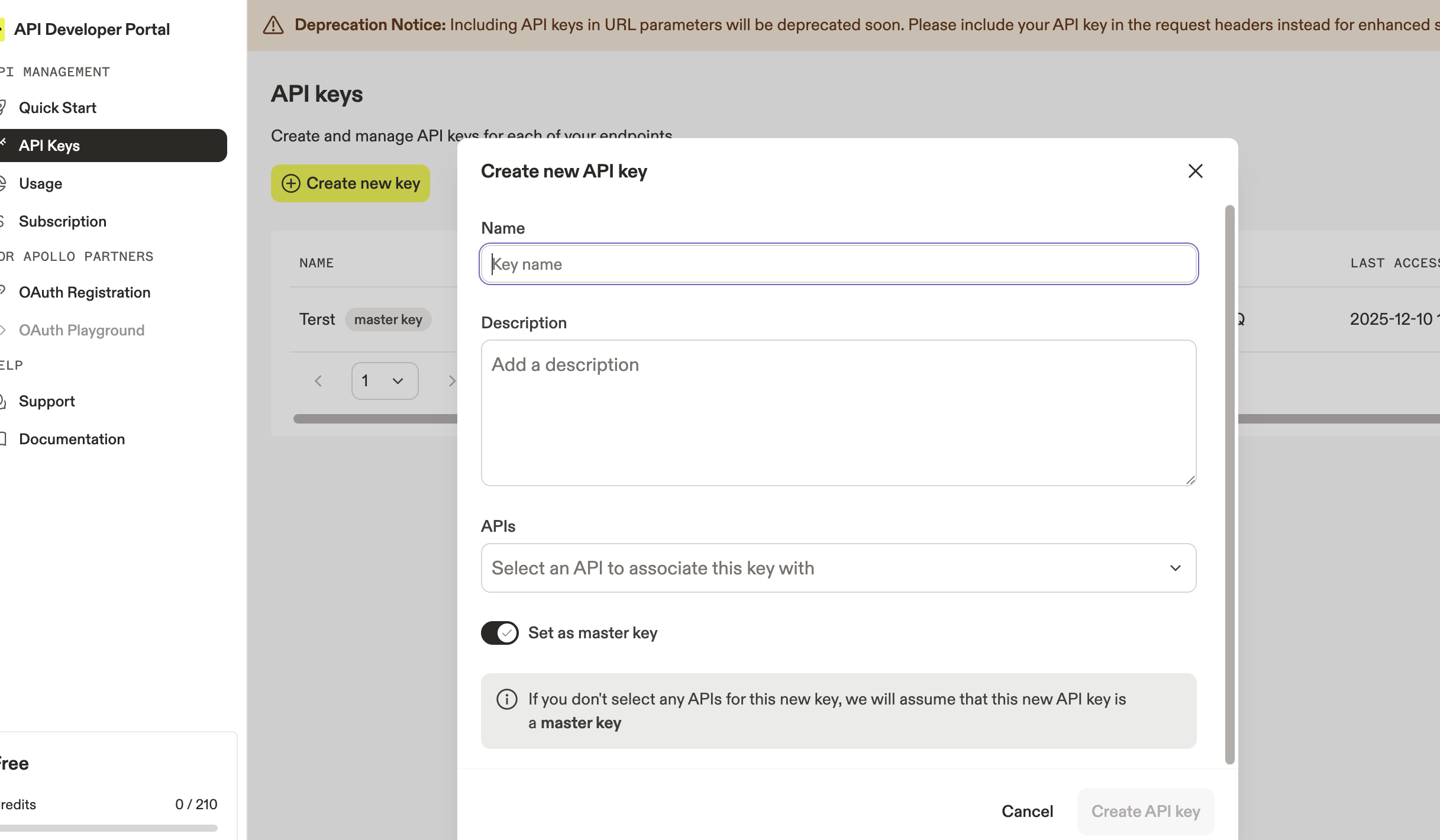Screen dimensions: 1440x840
Task: Toggle the Set as master key switch
Action: pos(499,633)
